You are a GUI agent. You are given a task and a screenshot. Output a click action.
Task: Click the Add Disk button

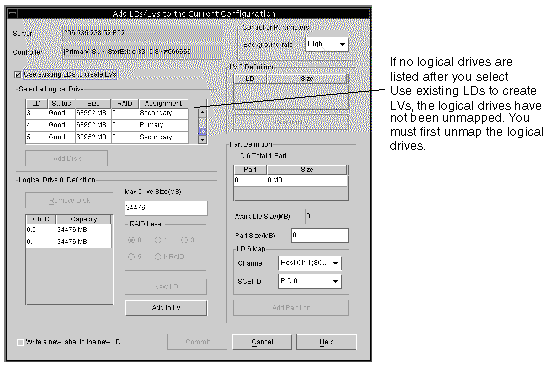[x=67, y=159]
